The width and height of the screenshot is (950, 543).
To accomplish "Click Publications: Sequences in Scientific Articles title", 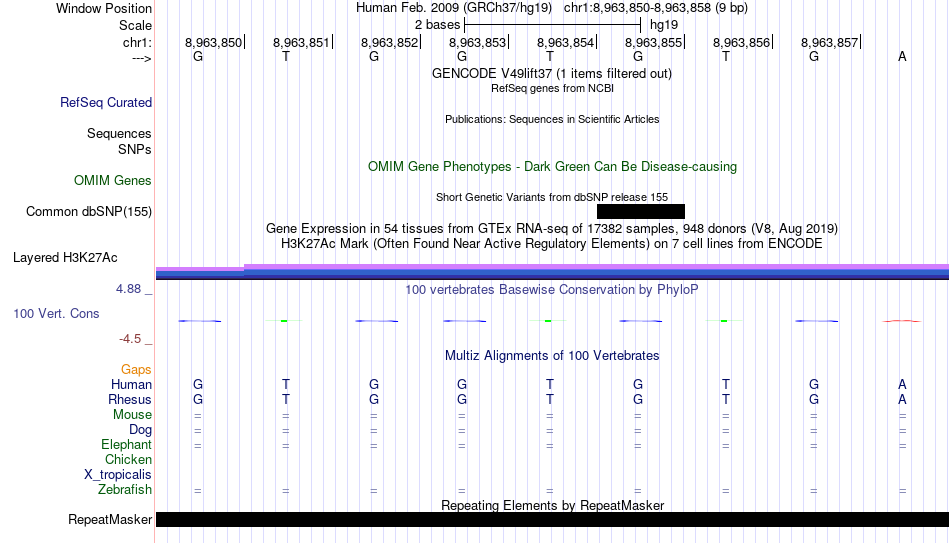I will (x=552, y=119).
